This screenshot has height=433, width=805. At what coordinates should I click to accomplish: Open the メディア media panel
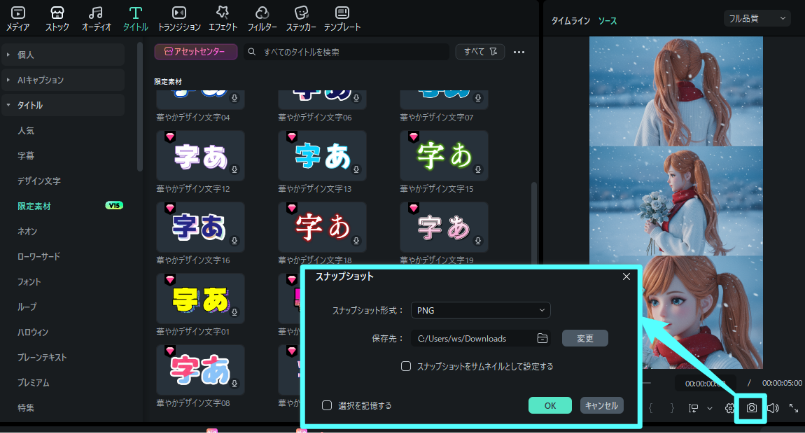pos(18,18)
